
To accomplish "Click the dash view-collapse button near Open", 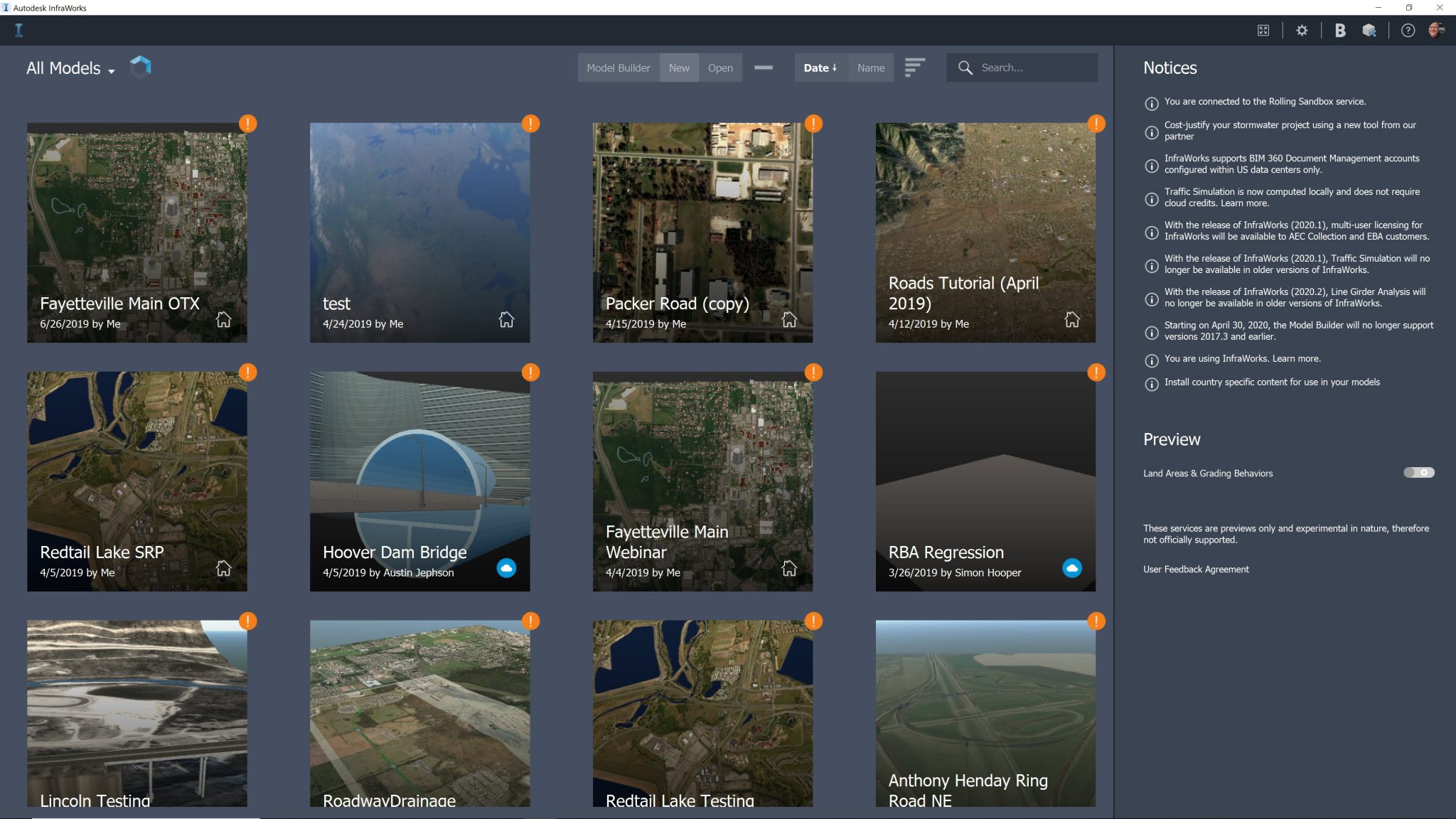I will [x=764, y=68].
